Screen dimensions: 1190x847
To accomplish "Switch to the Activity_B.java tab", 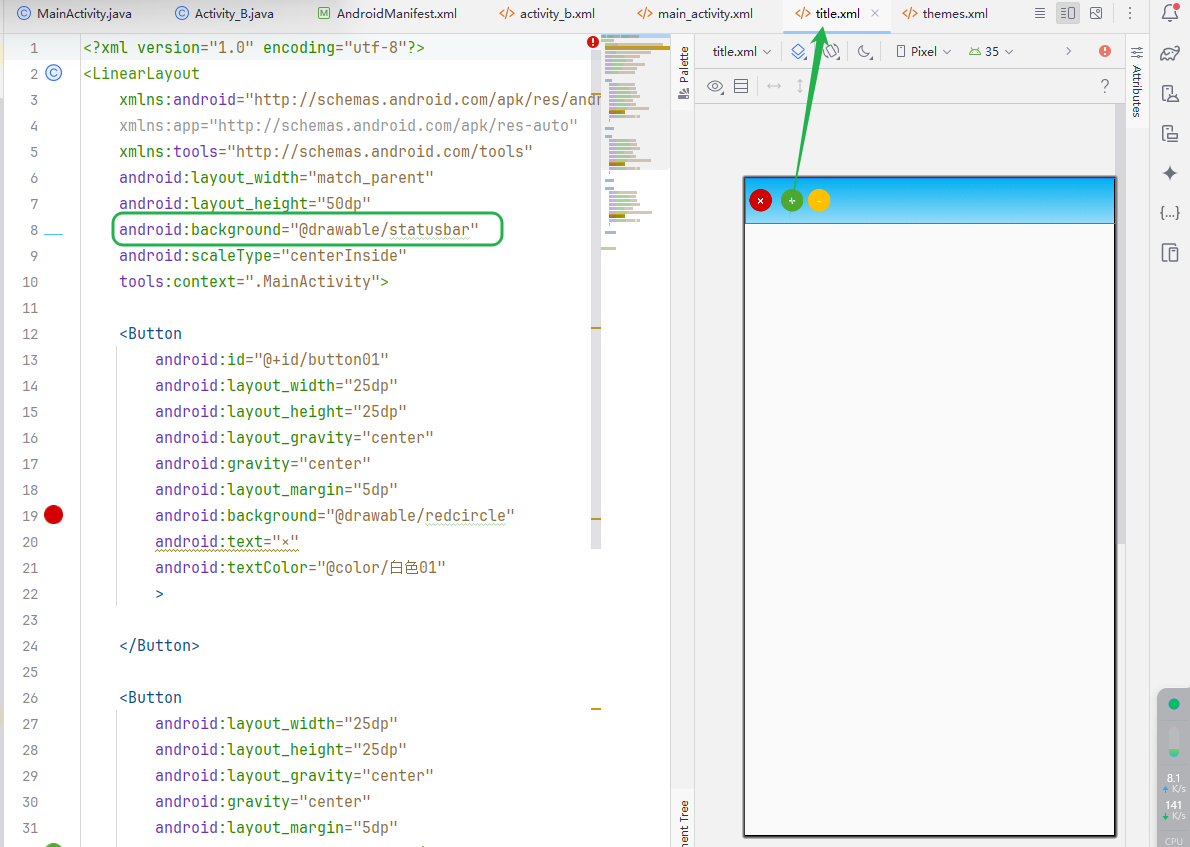I will [x=224, y=14].
